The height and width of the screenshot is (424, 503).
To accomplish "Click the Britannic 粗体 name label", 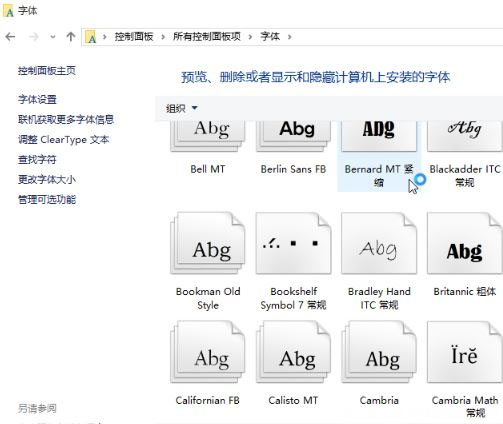I will point(465,292).
